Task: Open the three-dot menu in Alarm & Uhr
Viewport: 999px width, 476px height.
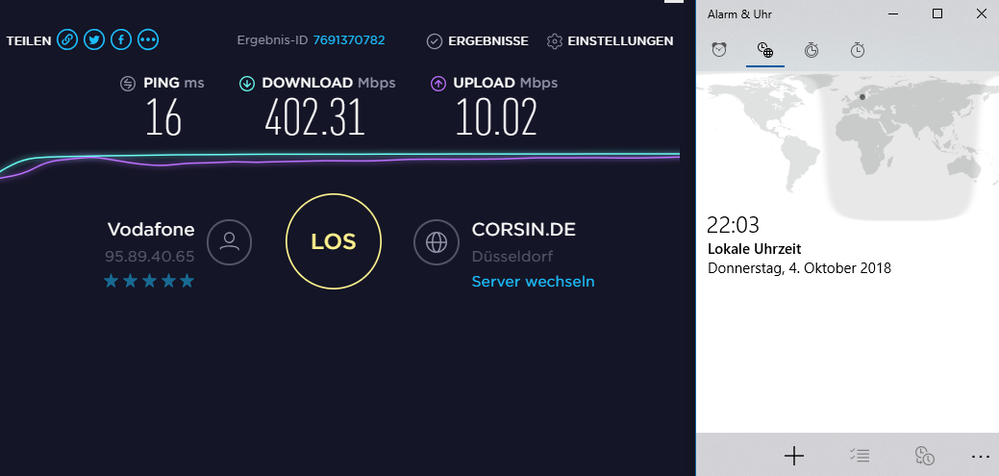Action: tap(978, 456)
